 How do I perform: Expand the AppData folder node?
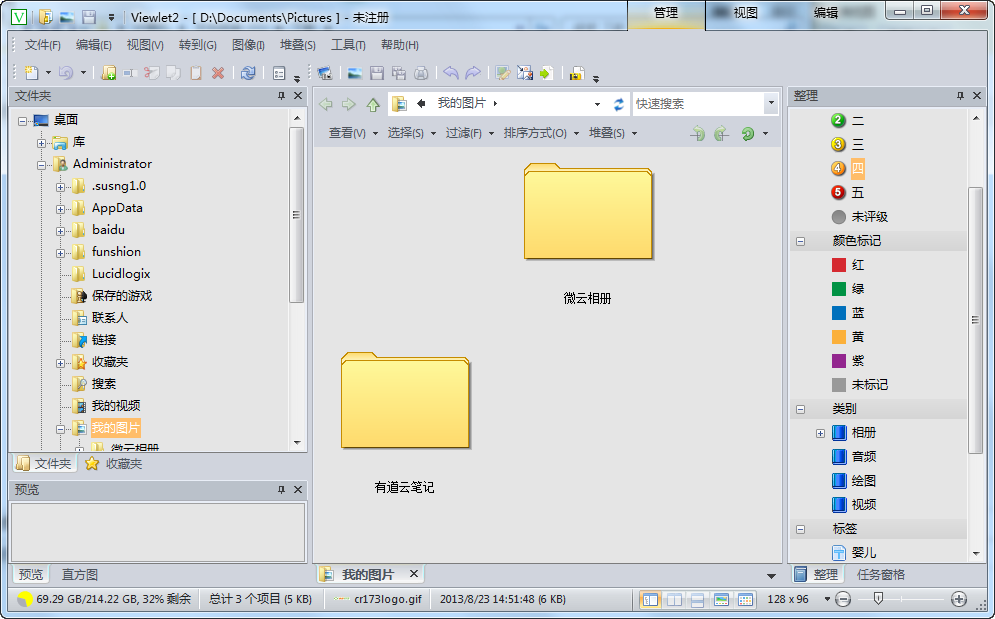[60, 209]
